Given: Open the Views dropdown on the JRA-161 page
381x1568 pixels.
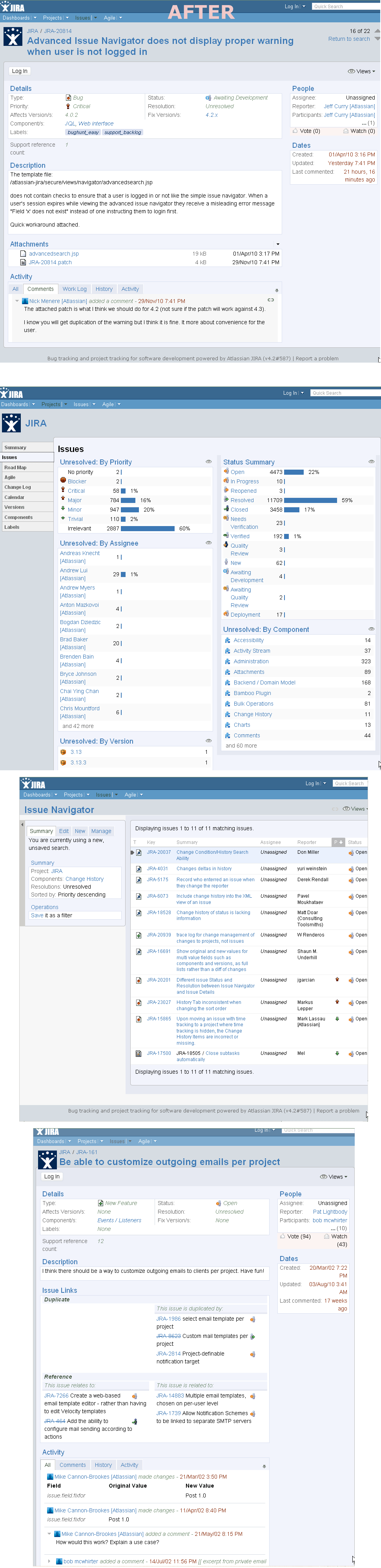Looking at the screenshot, I should point(334,1177).
